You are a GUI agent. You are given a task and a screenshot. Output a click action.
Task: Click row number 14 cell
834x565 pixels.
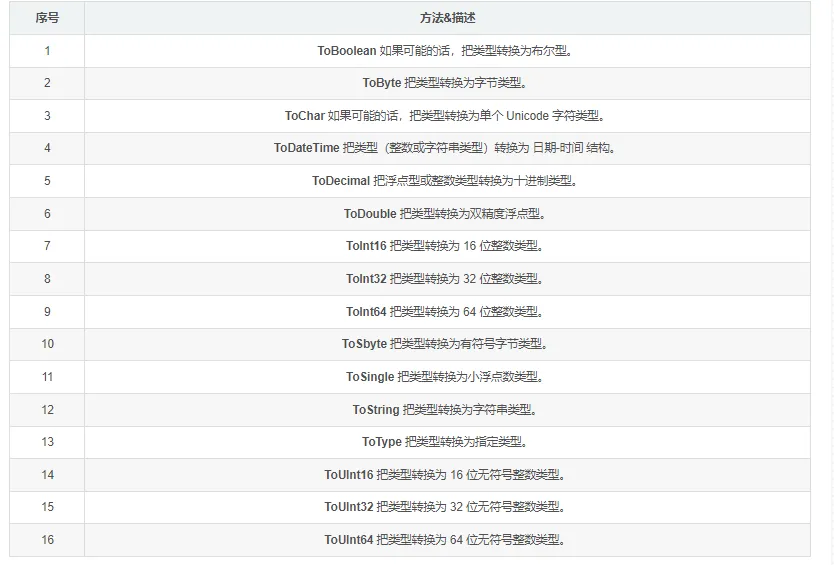47,475
